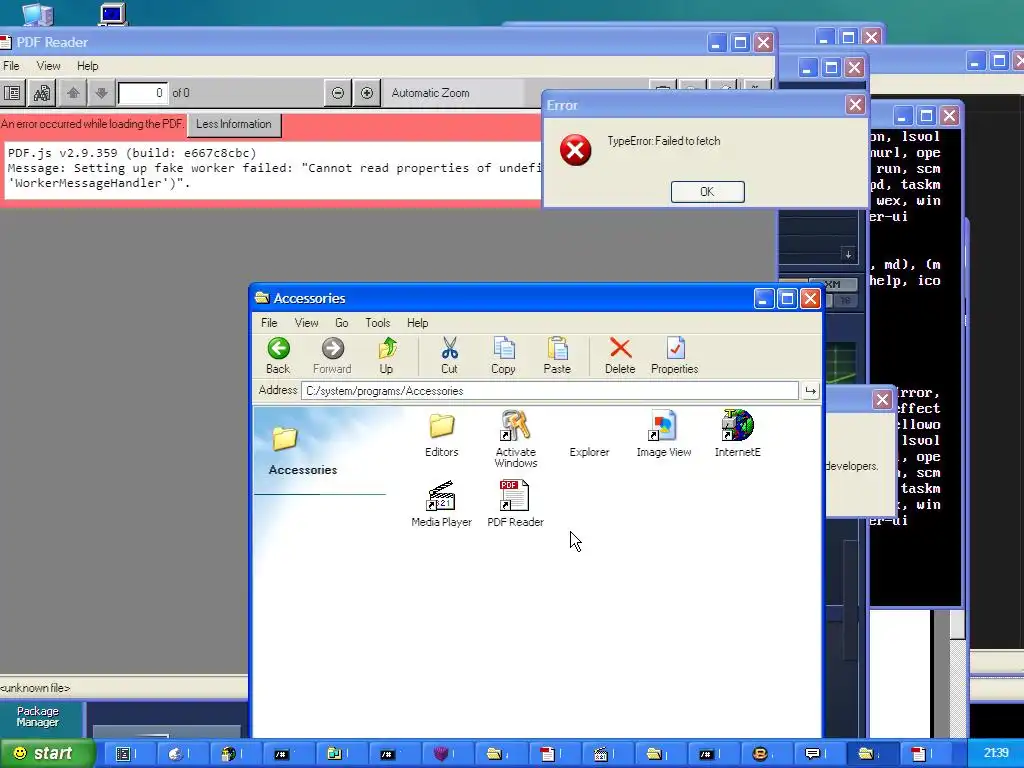Click the purple shield taskbar icon
Screen dimensions: 1024x768
(x=441, y=754)
